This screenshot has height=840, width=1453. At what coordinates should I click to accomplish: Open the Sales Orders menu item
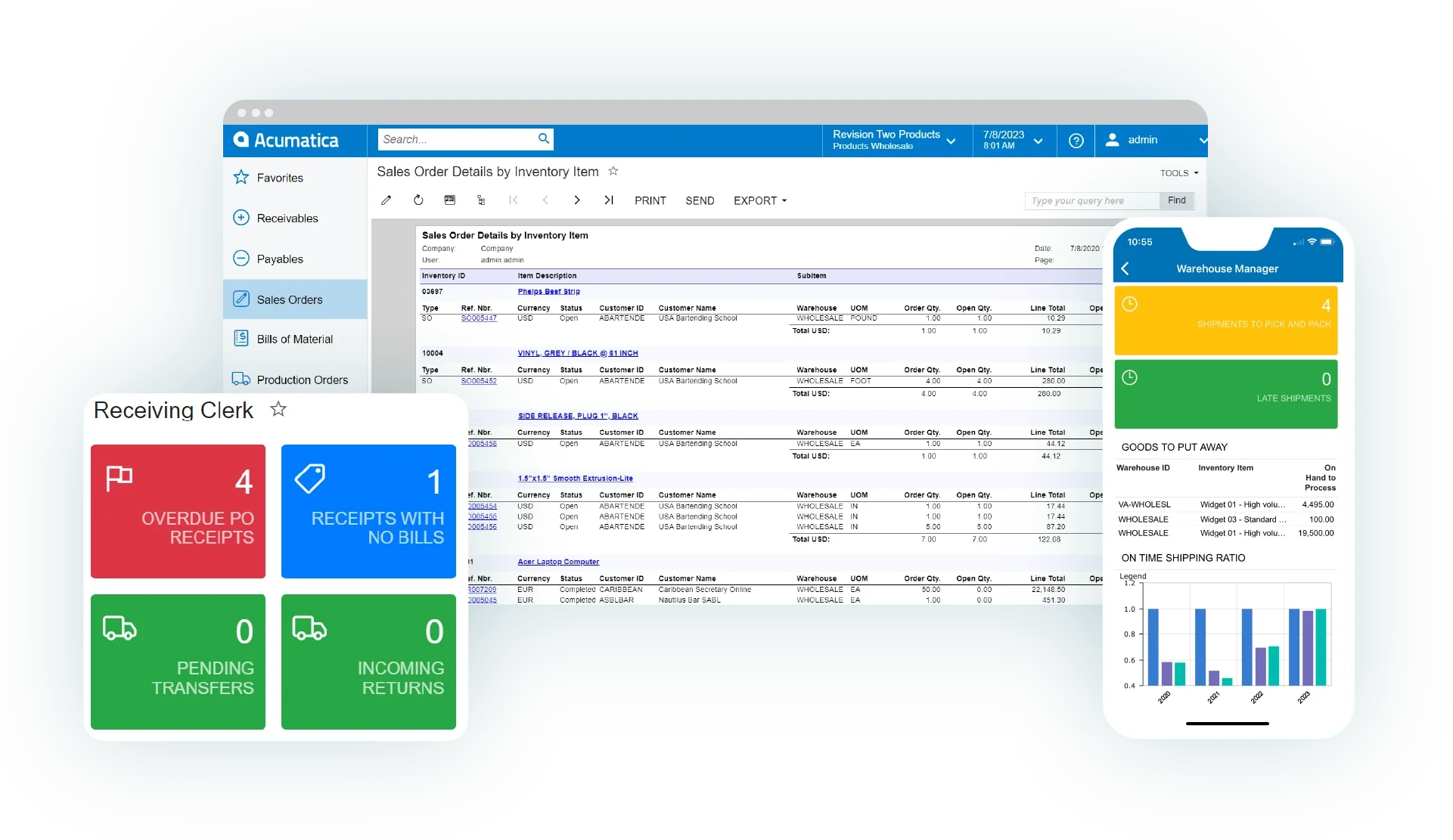point(289,299)
